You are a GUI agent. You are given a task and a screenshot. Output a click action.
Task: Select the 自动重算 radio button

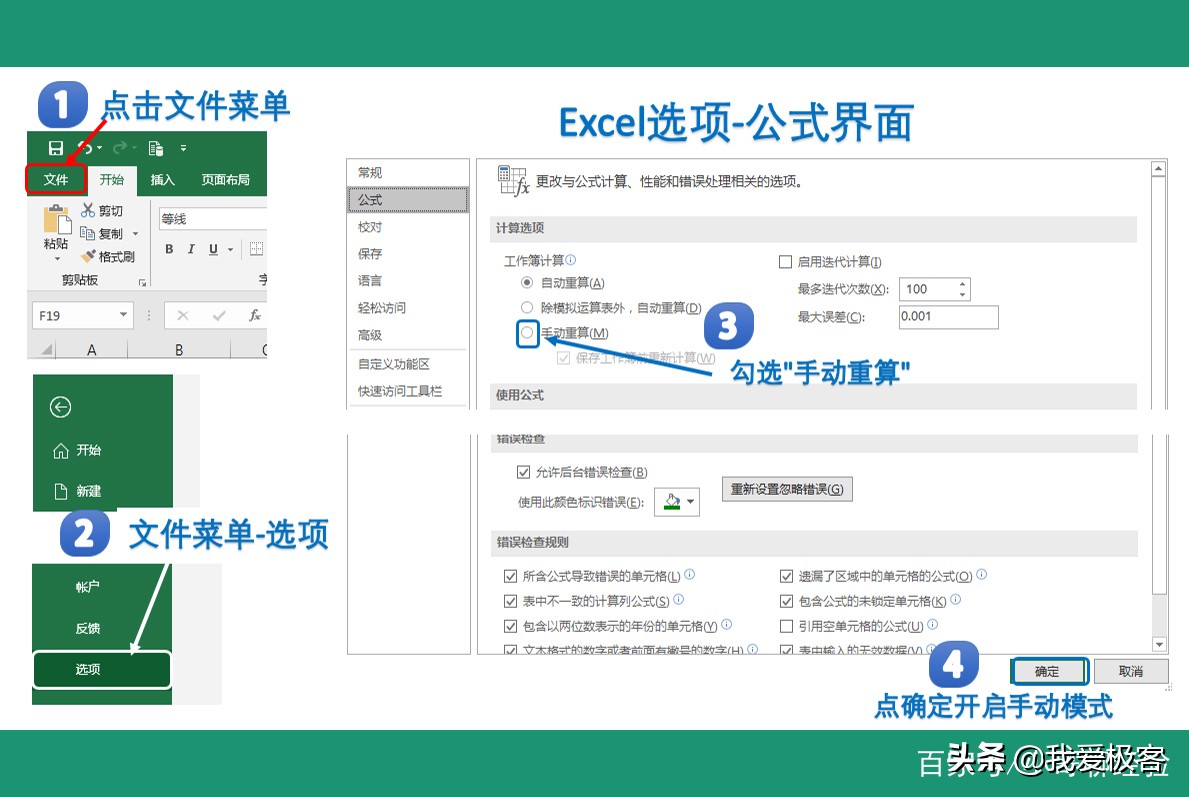[x=527, y=283]
